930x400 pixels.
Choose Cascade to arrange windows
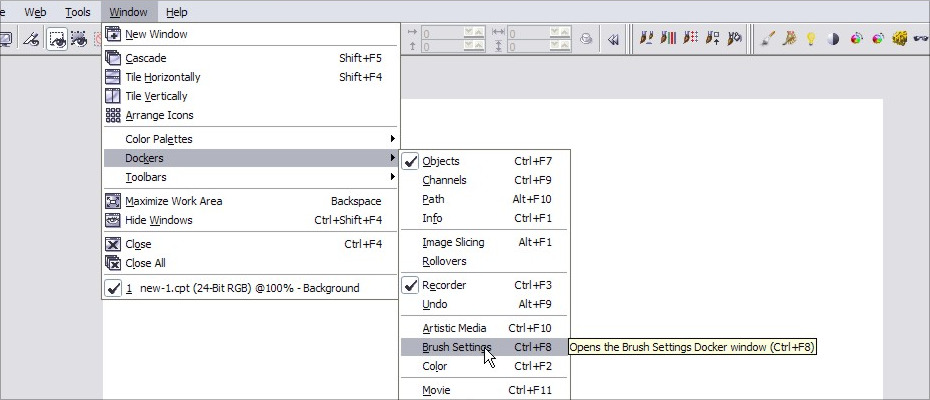(x=147, y=58)
